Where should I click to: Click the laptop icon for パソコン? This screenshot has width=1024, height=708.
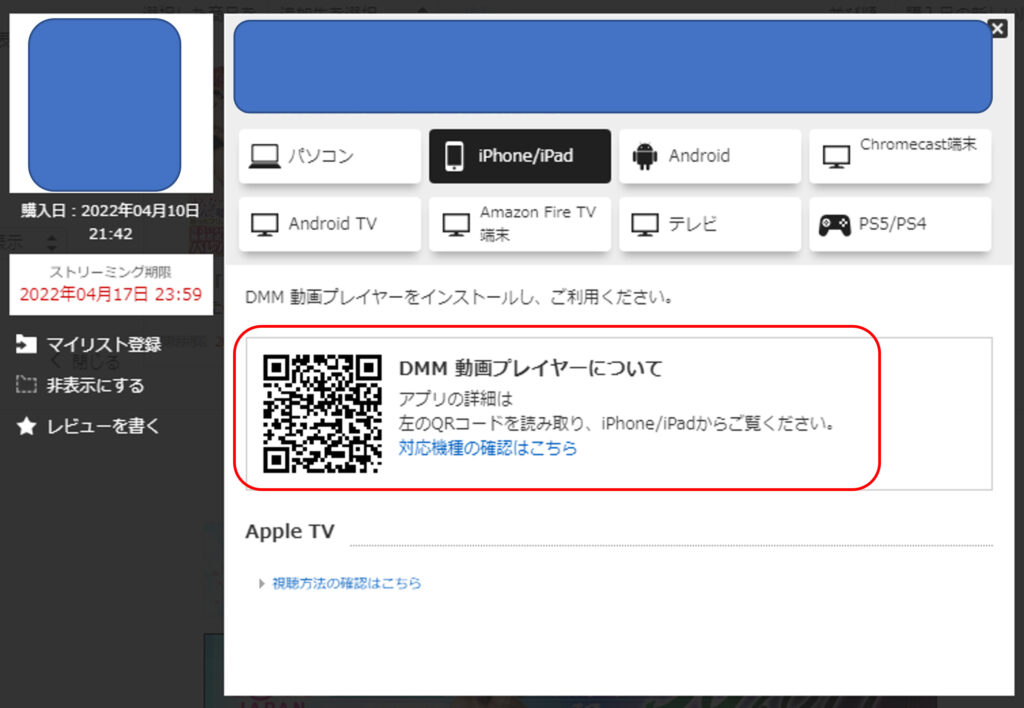[264, 156]
